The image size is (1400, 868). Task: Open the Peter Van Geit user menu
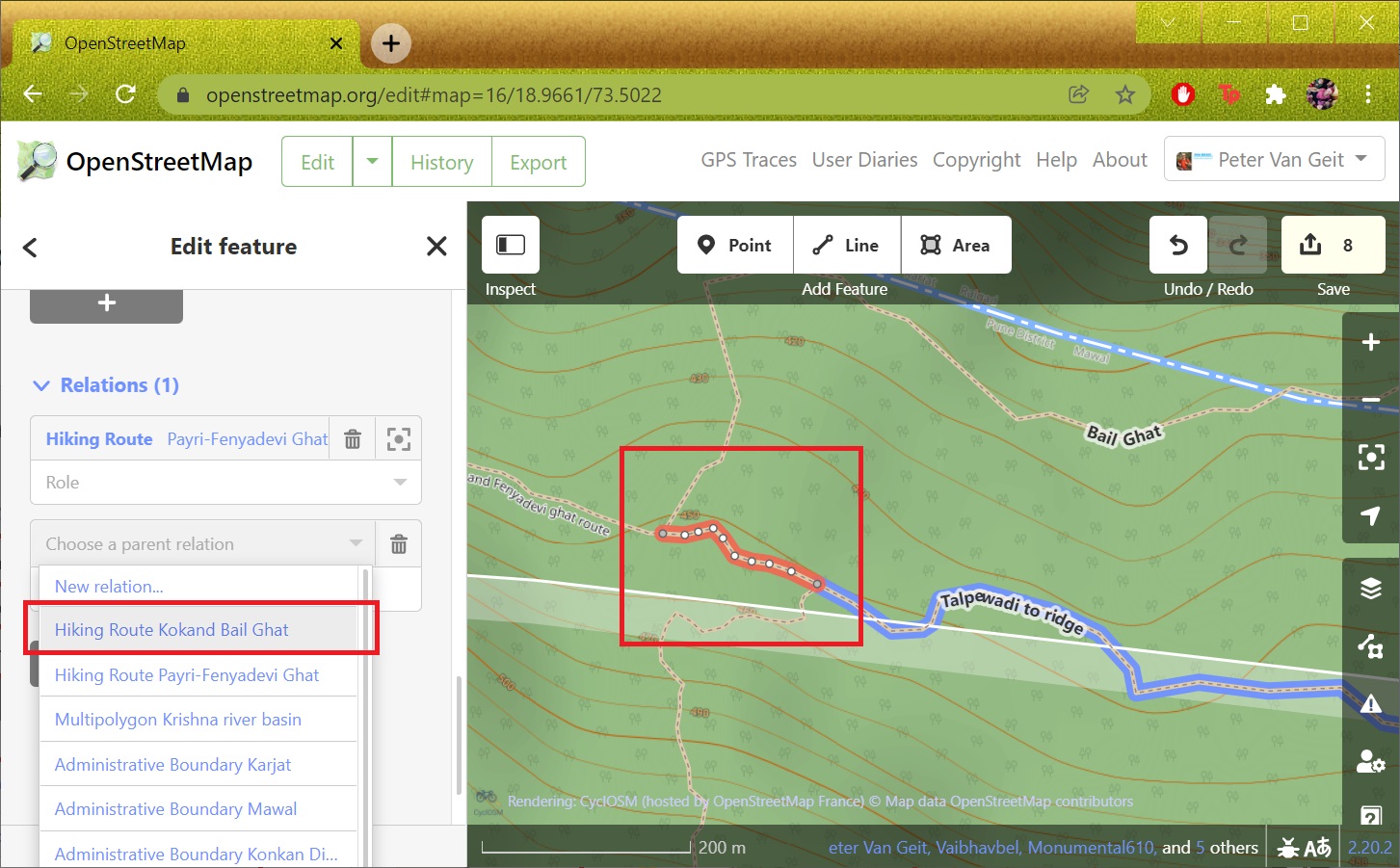1274,160
